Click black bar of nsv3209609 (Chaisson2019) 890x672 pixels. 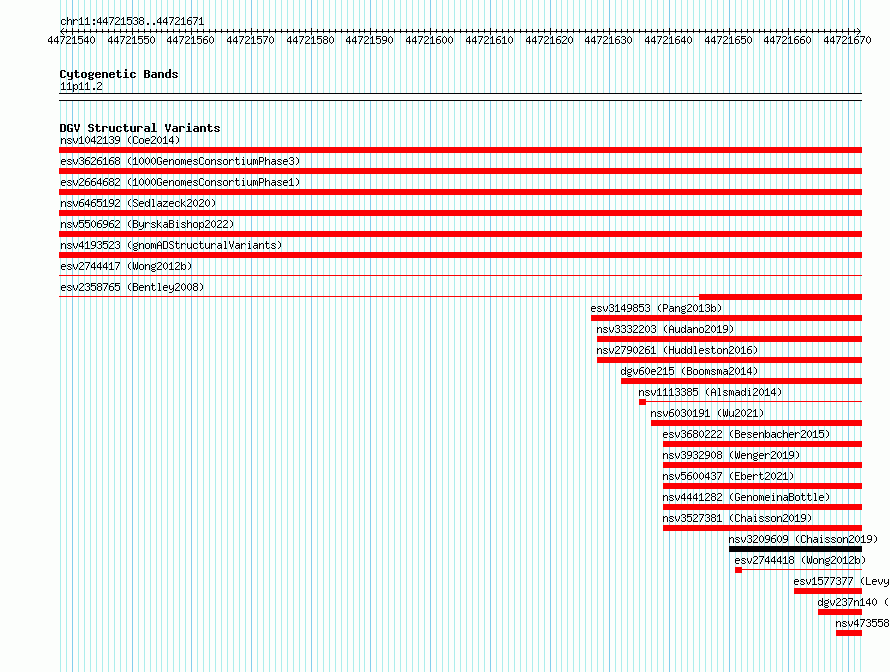pyautogui.click(x=795, y=549)
